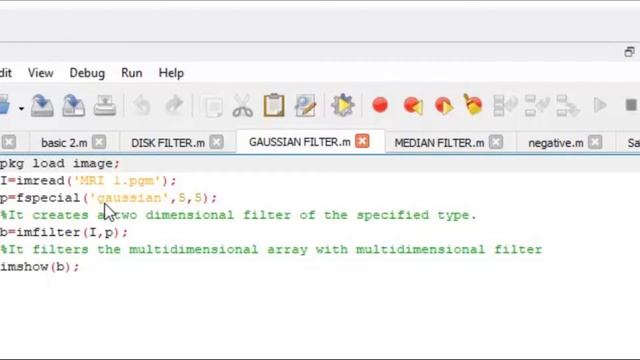Toggle breakpoint with red circle icon
This screenshot has height=360, width=640.
point(380,105)
